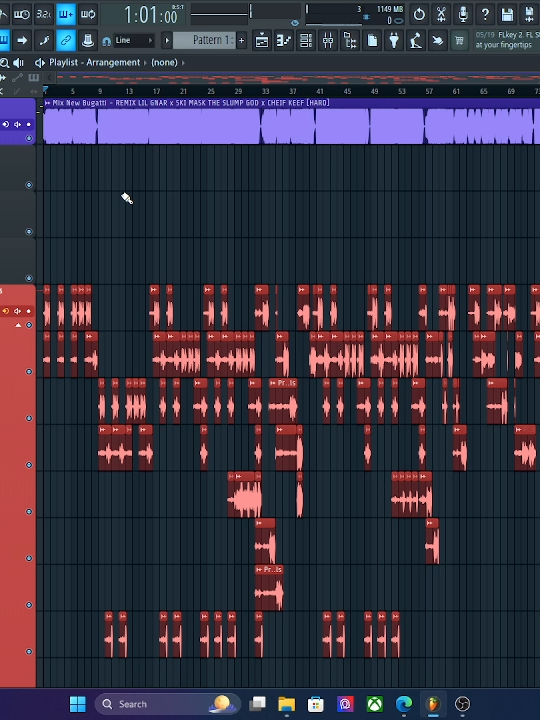Open the Mixer view
Viewport: 540px width, 720px height.
tap(328, 41)
